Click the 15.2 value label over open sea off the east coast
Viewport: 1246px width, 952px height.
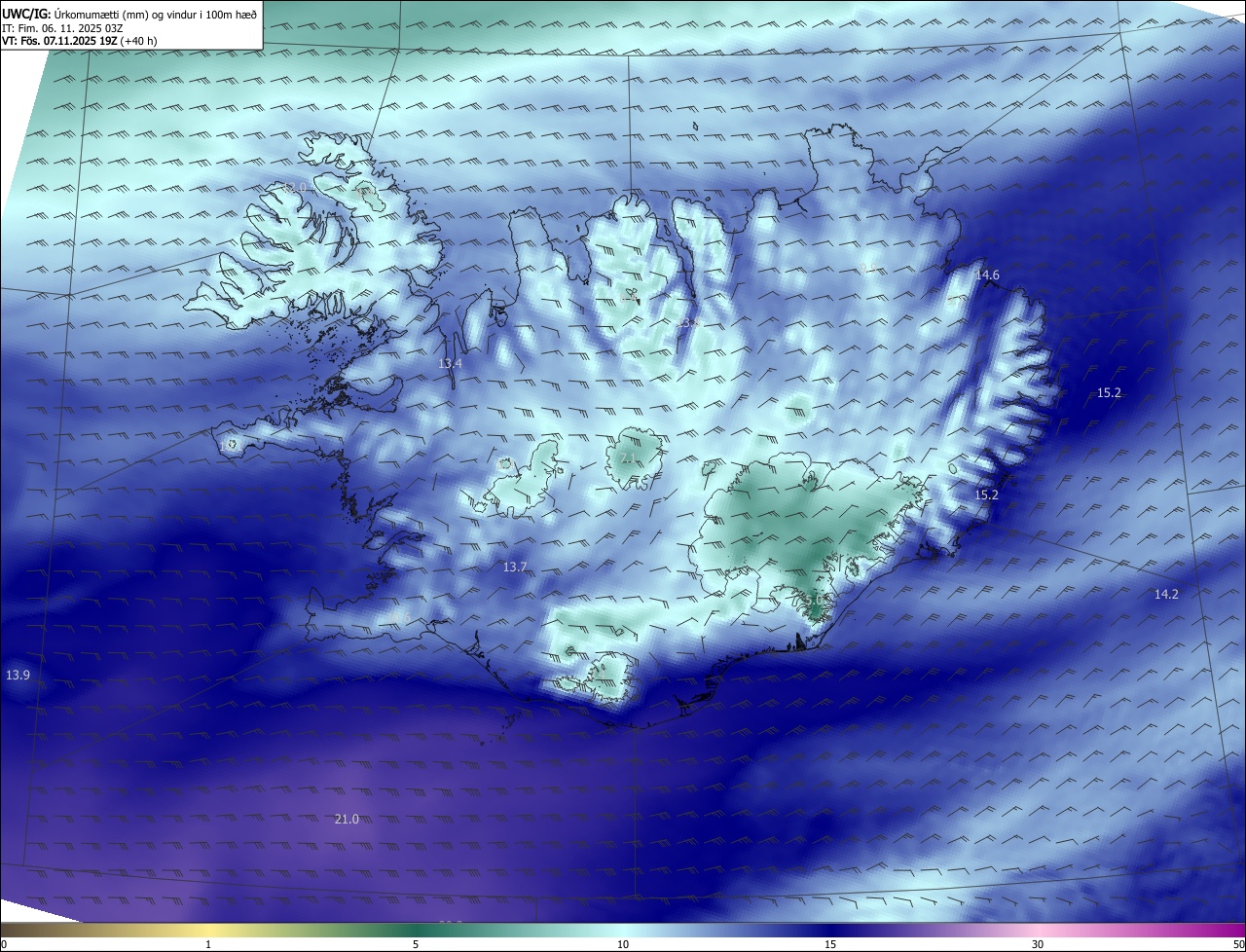[1109, 393]
